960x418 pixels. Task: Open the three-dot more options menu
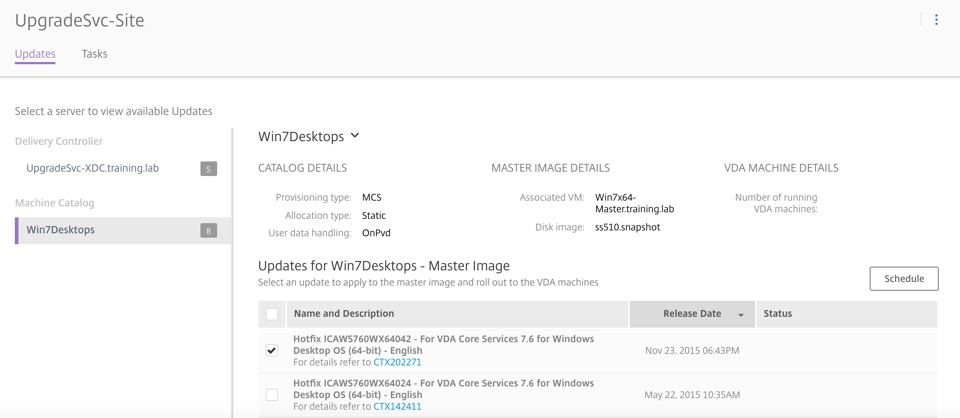pos(936,20)
